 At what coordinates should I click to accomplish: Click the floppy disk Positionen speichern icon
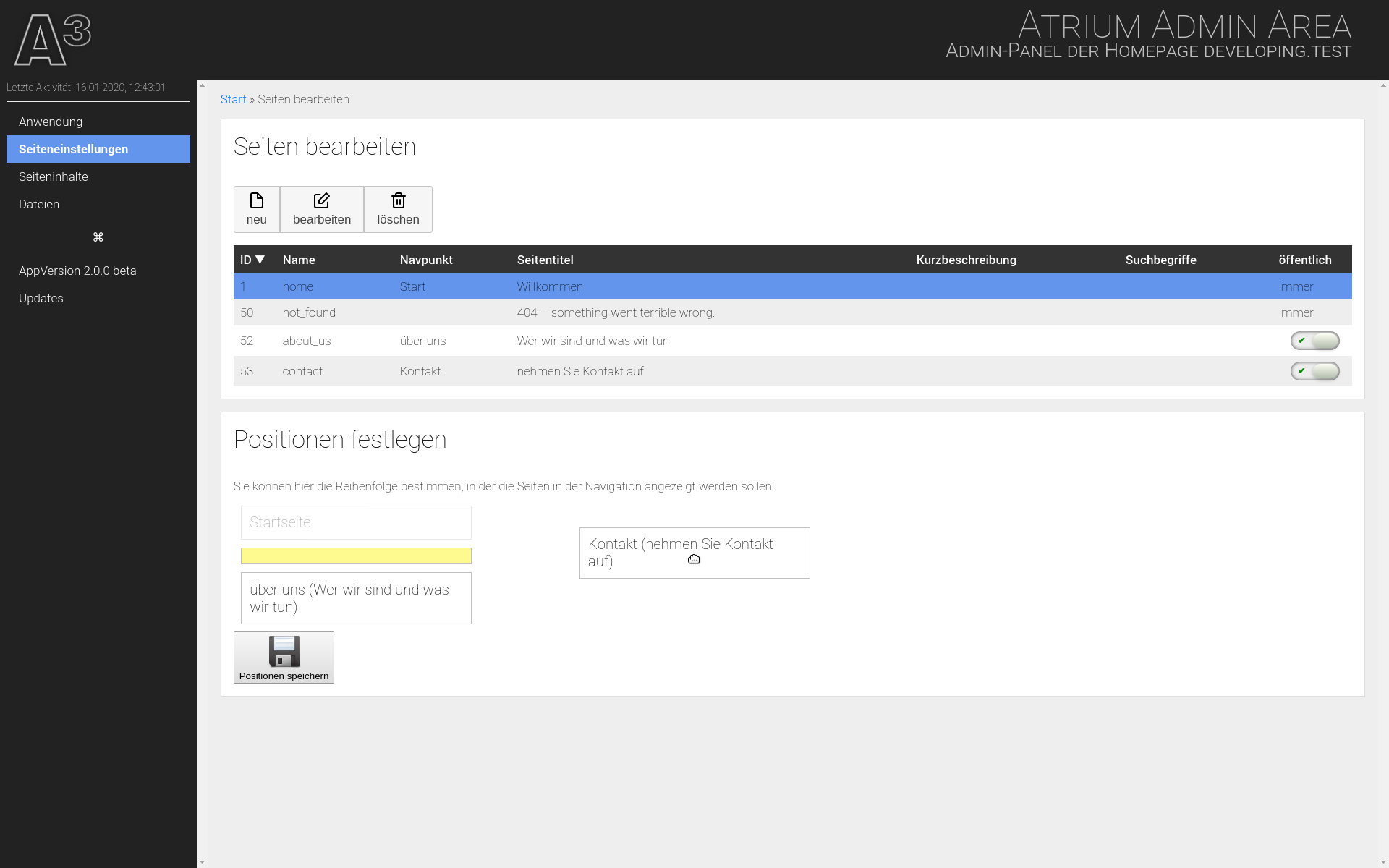pos(284,651)
